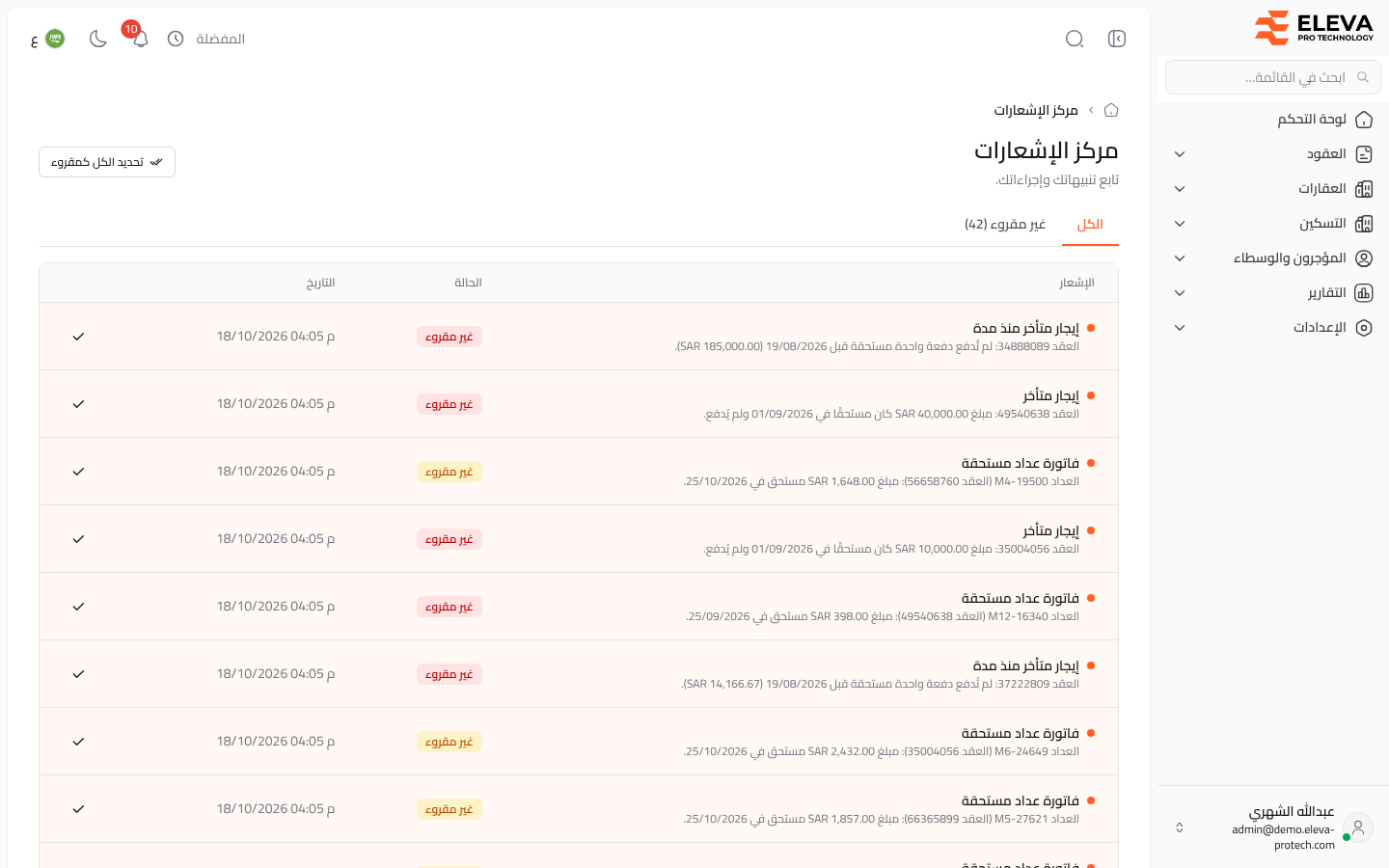1389x868 pixels.
Task: Click مركز الإشعارات breadcrumb link
Action: [1036, 110]
